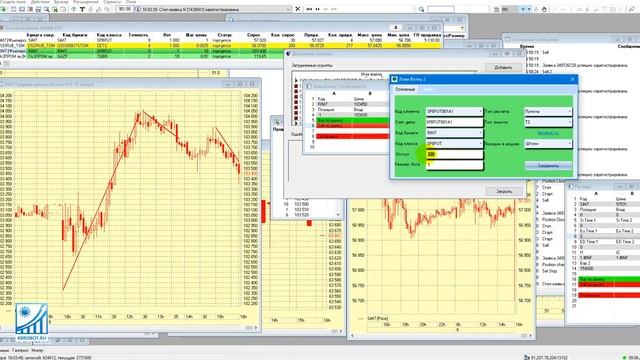Viewport: 640px width, 360px height.
Task: Select the yellow USDRUB_TOM row in quotes table
Action: (220, 46)
